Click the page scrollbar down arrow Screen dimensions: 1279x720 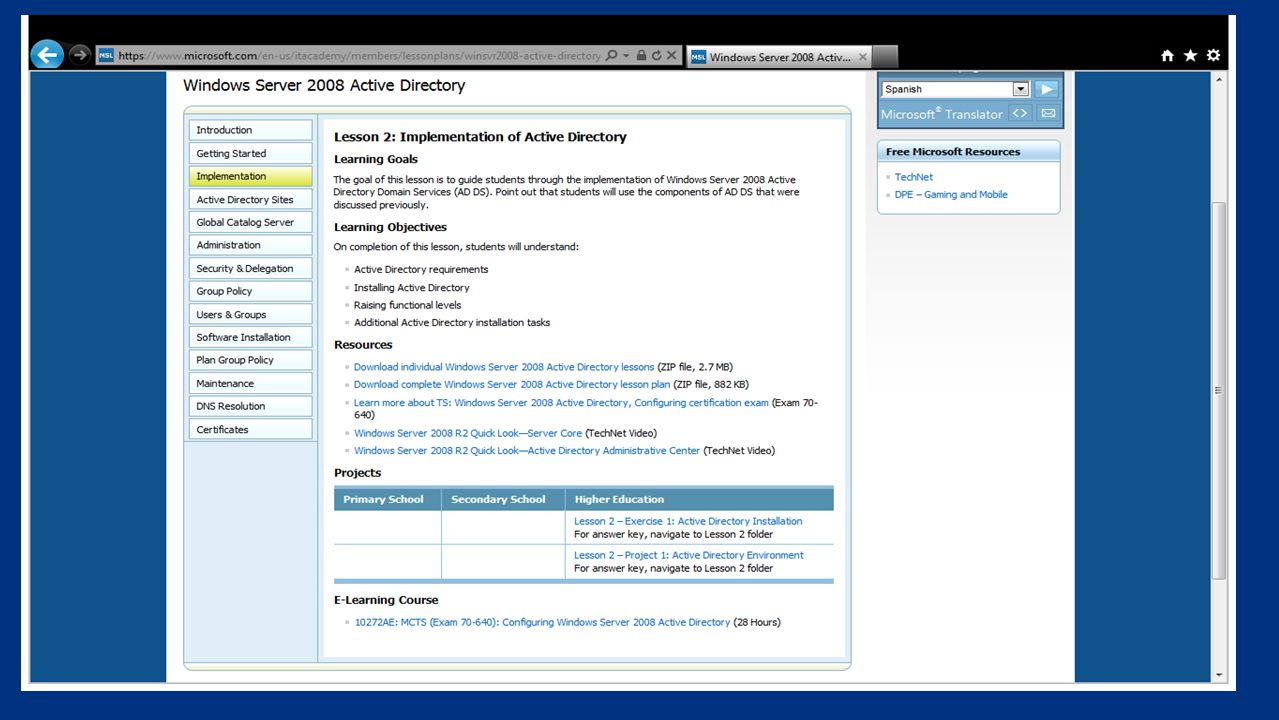1218,675
